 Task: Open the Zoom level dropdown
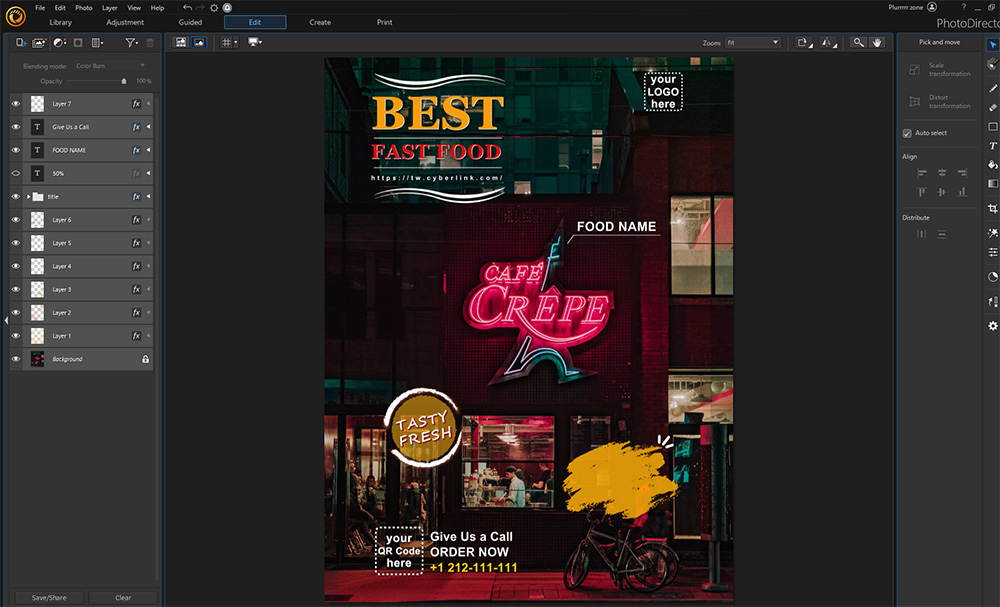coord(752,43)
